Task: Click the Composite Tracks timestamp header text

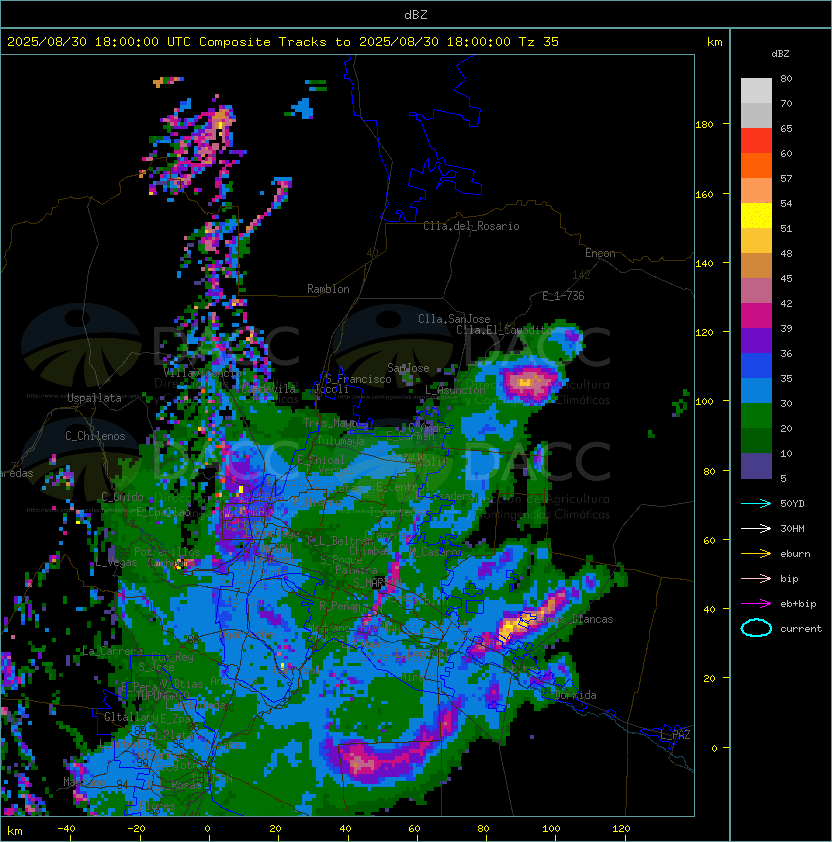Action: pos(283,42)
